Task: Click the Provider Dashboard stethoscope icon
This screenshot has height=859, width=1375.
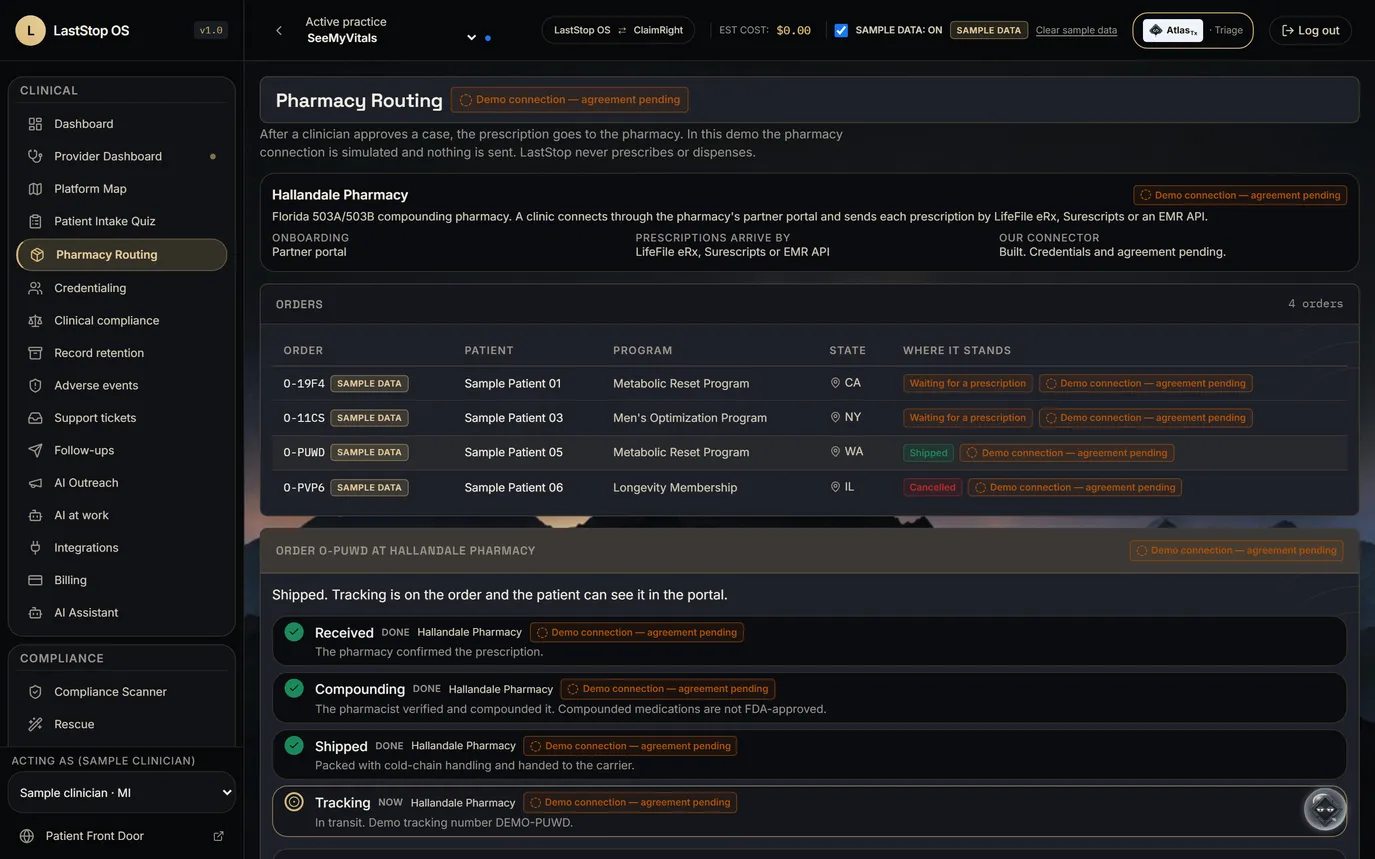Action: pos(35,156)
